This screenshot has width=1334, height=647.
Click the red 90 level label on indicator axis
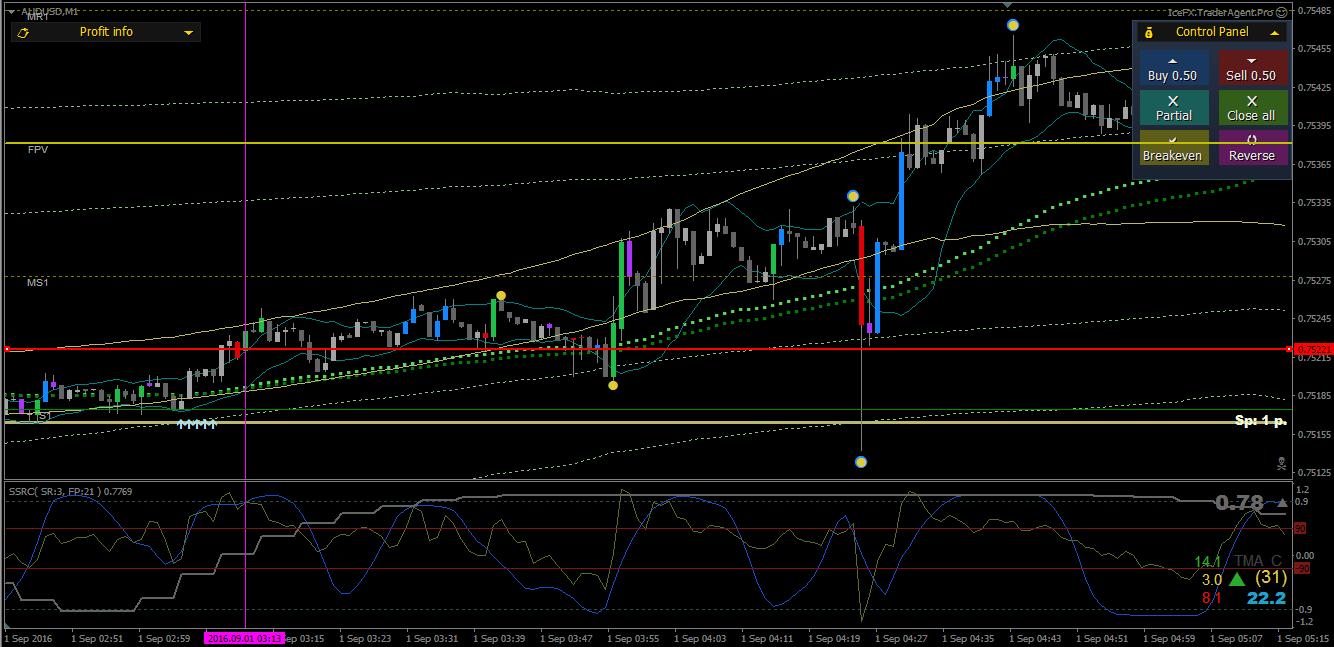tap(1302, 529)
